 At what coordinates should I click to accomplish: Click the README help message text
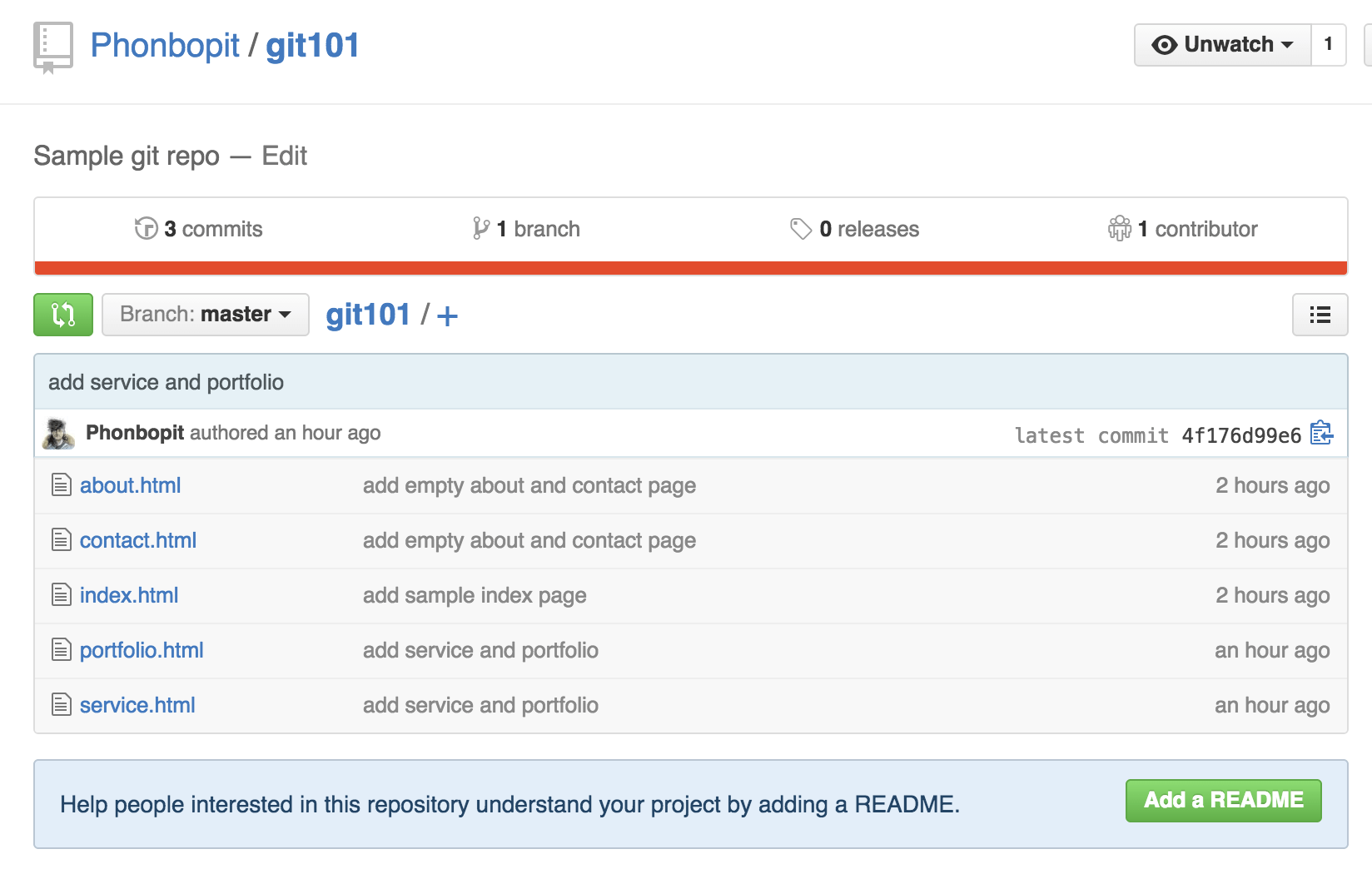pos(510,804)
